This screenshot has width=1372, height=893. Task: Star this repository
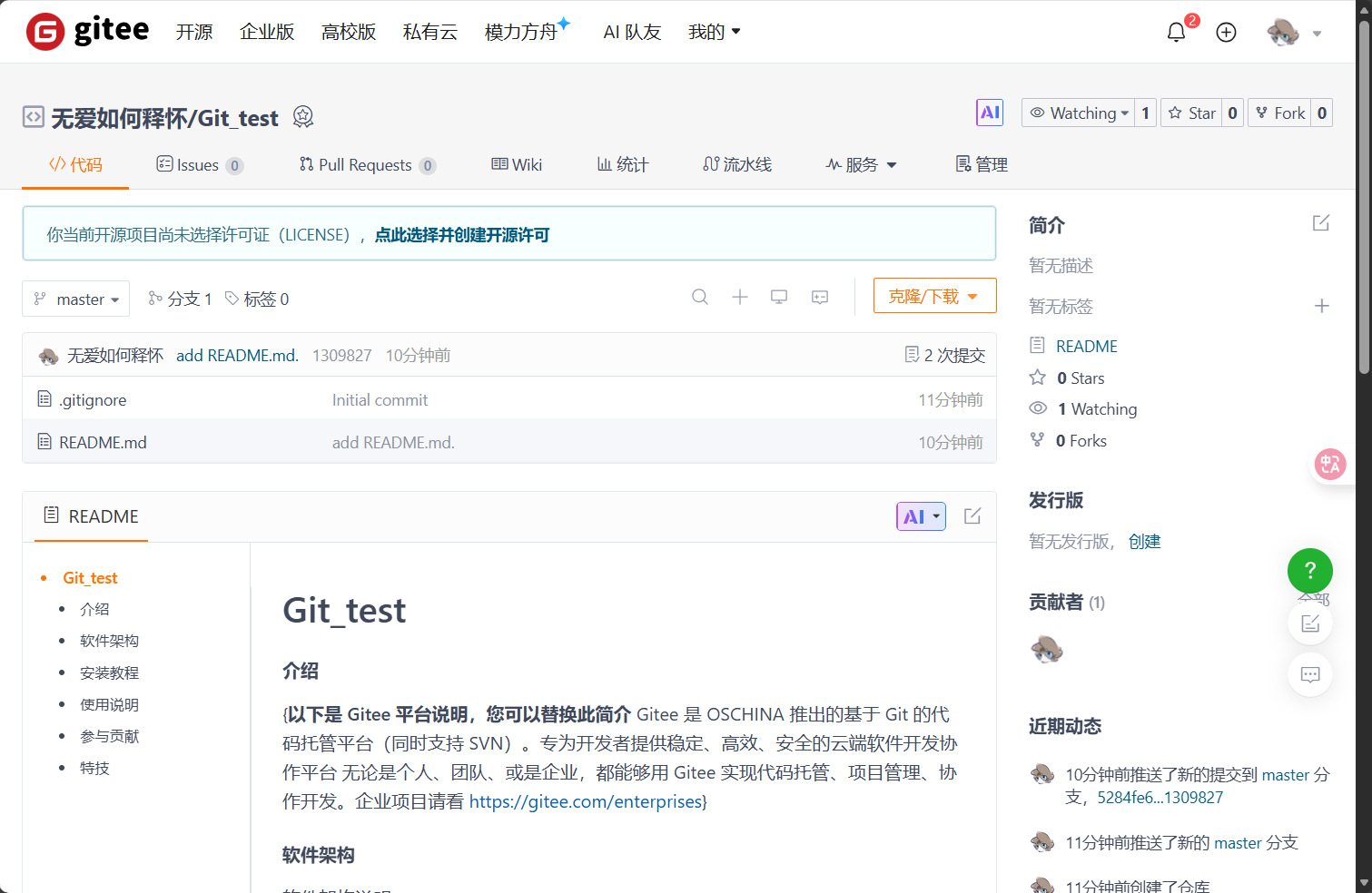point(1191,113)
